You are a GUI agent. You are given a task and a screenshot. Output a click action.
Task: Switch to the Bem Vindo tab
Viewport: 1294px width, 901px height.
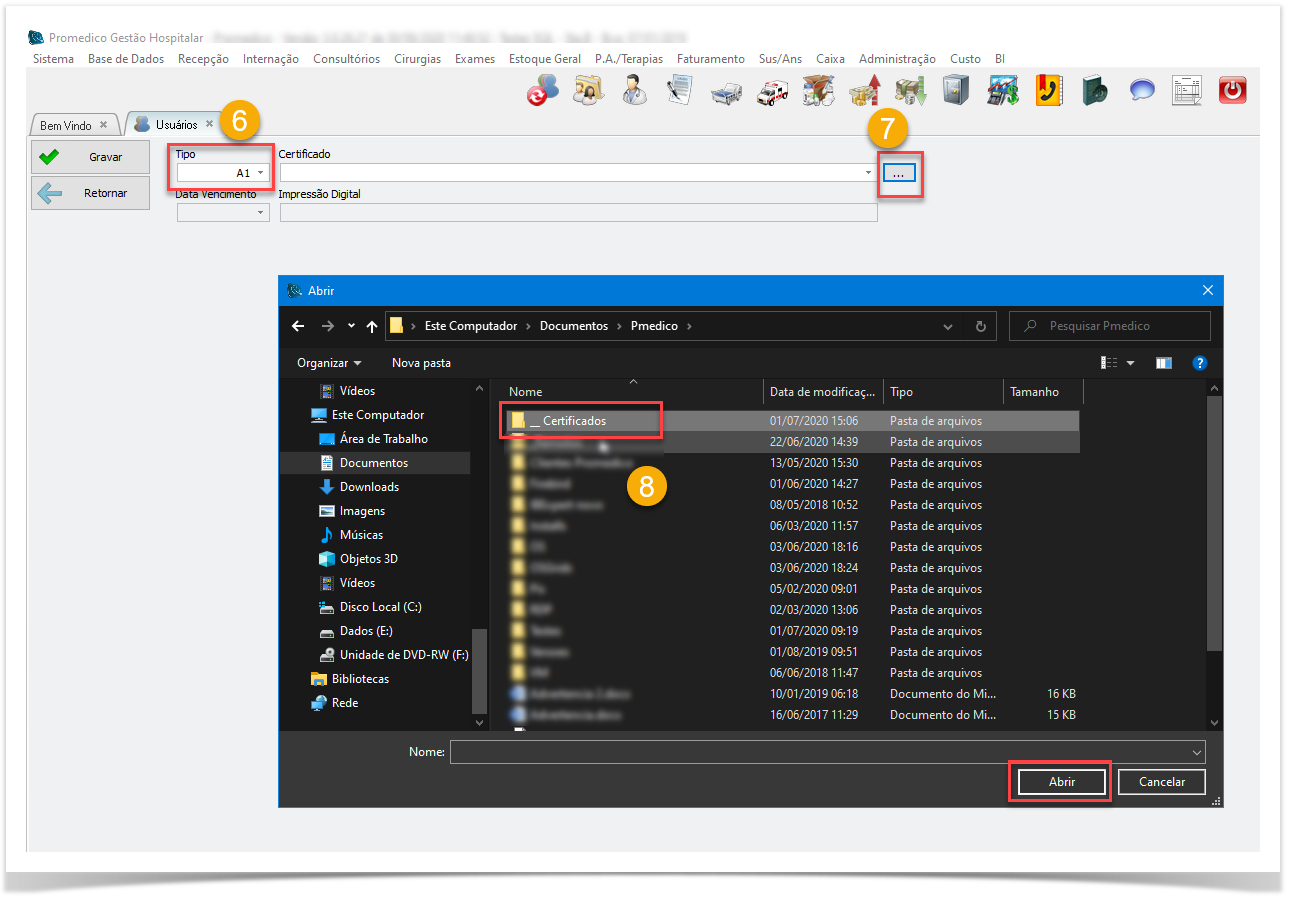coord(66,125)
